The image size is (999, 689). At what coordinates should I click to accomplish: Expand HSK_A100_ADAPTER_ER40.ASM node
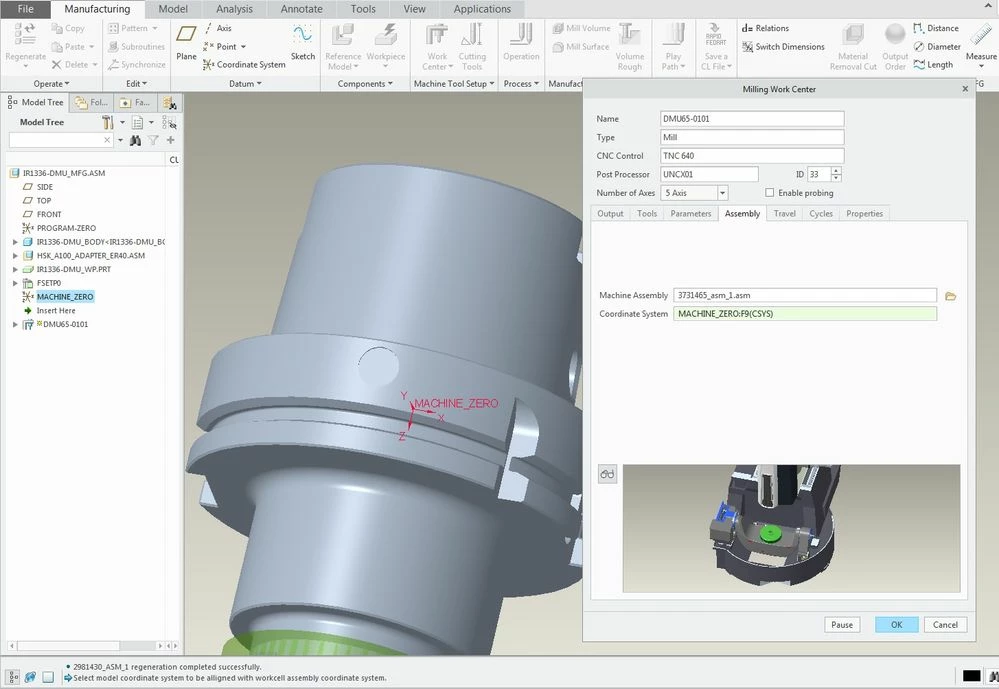15,256
